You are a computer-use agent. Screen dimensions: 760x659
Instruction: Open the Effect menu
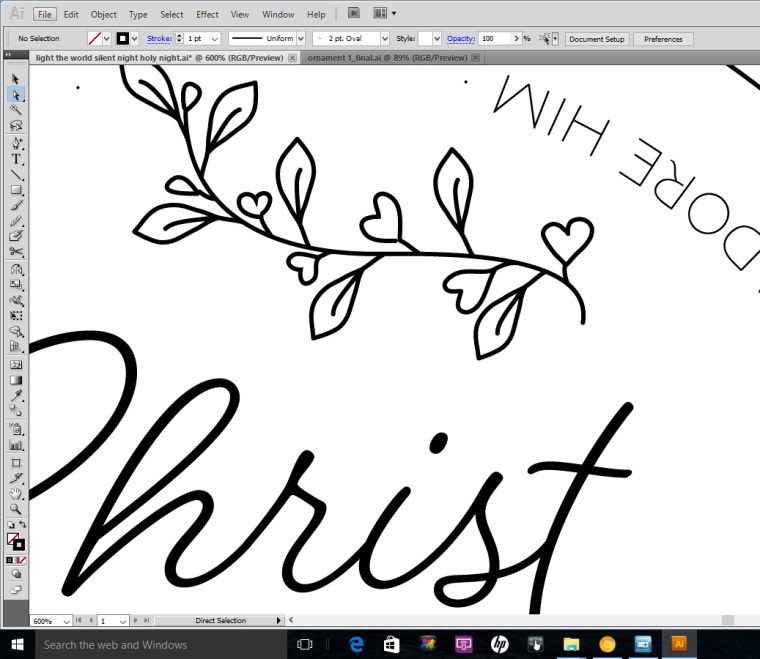click(x=207, y=15)
